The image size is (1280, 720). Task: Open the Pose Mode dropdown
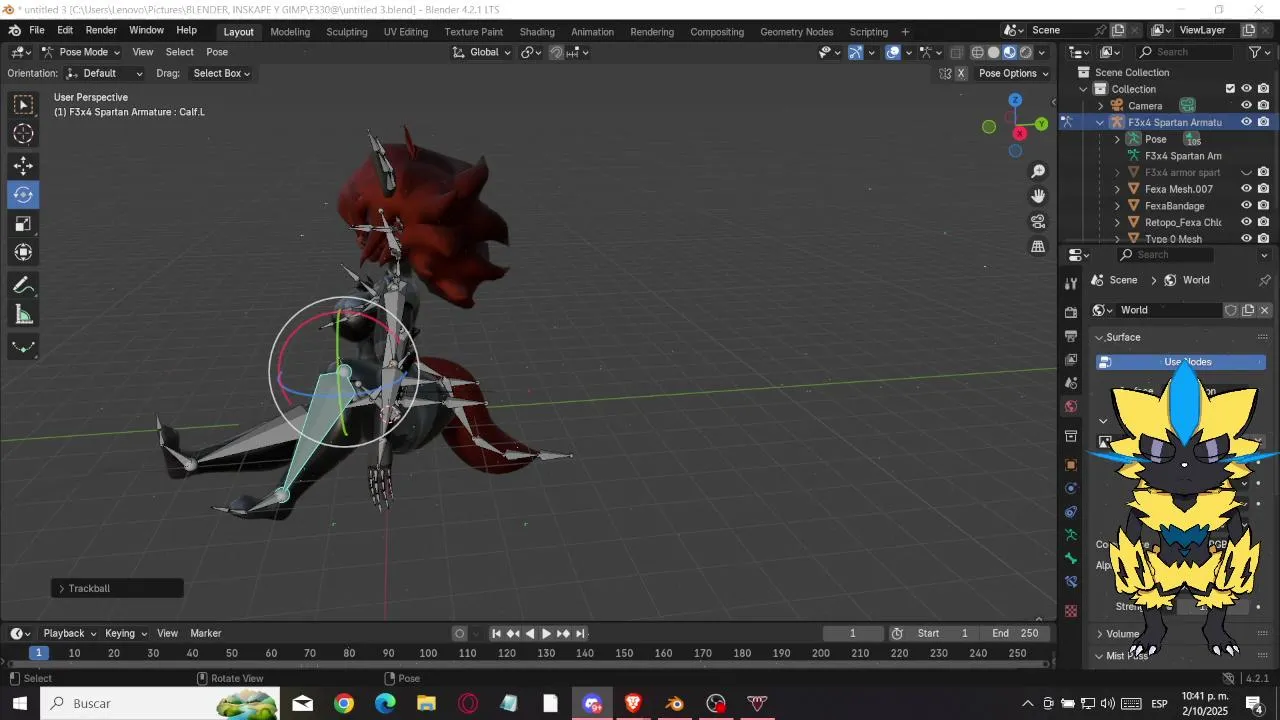(x=80, y=52)
